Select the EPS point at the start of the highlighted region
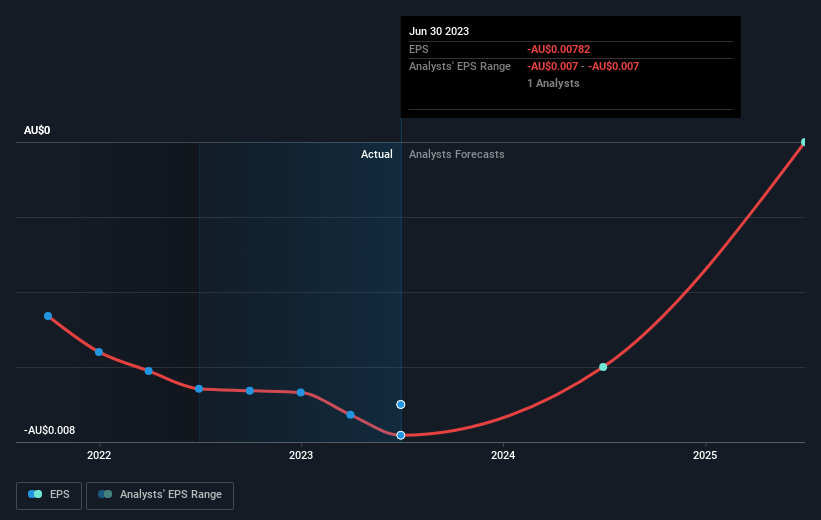 [199, 389]
